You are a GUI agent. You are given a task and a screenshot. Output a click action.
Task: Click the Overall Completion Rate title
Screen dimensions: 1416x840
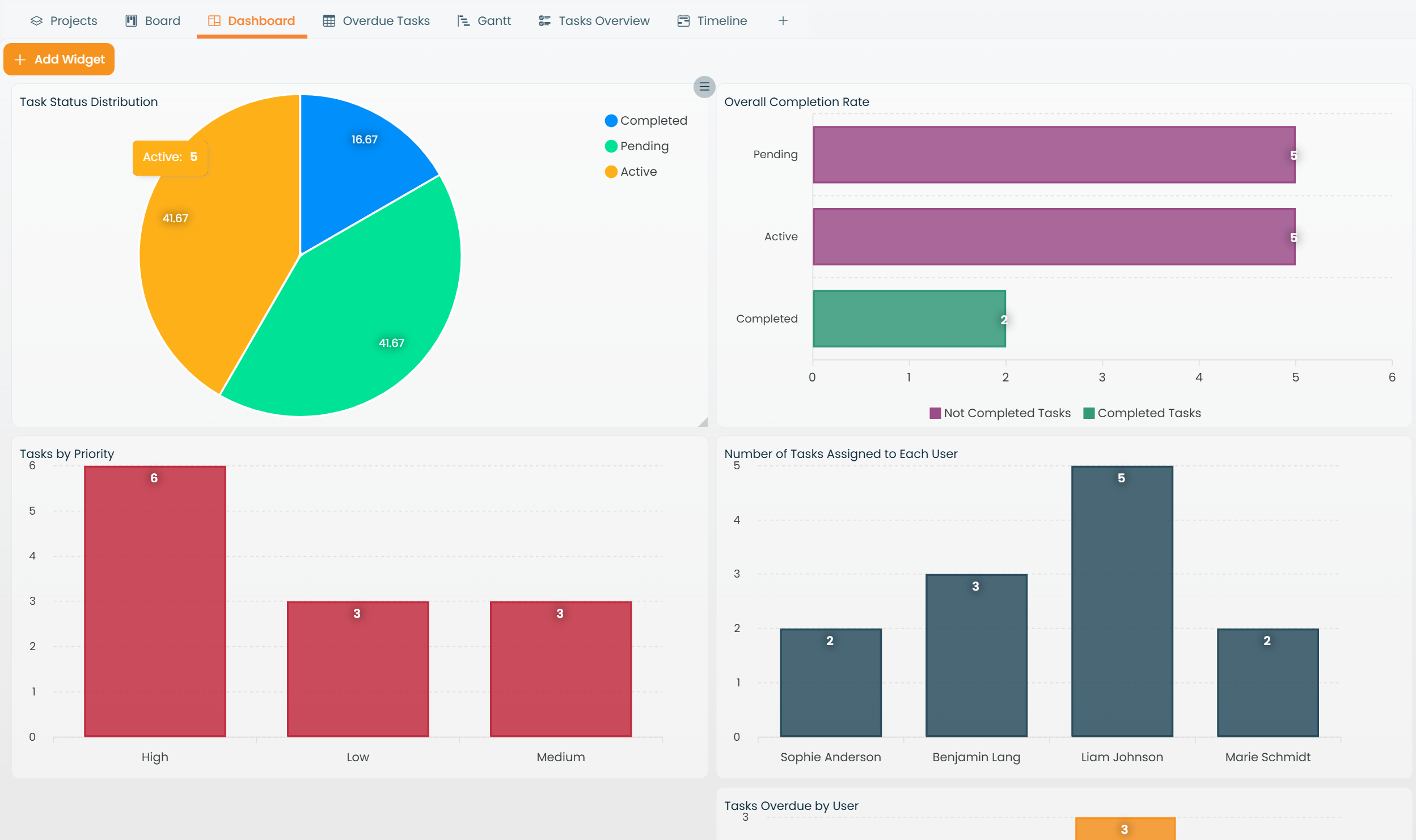(797, 102)
